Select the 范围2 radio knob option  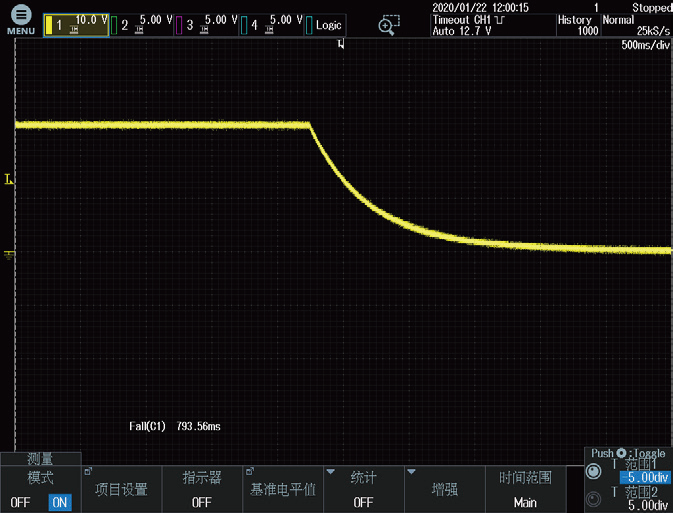click(594, 499)
